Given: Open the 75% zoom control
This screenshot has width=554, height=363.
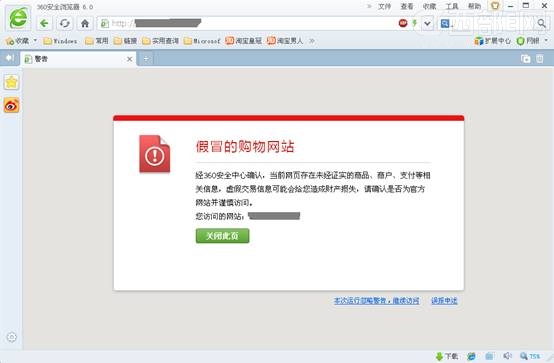Looking at the screenshot, I should click(x=530, y=356).
